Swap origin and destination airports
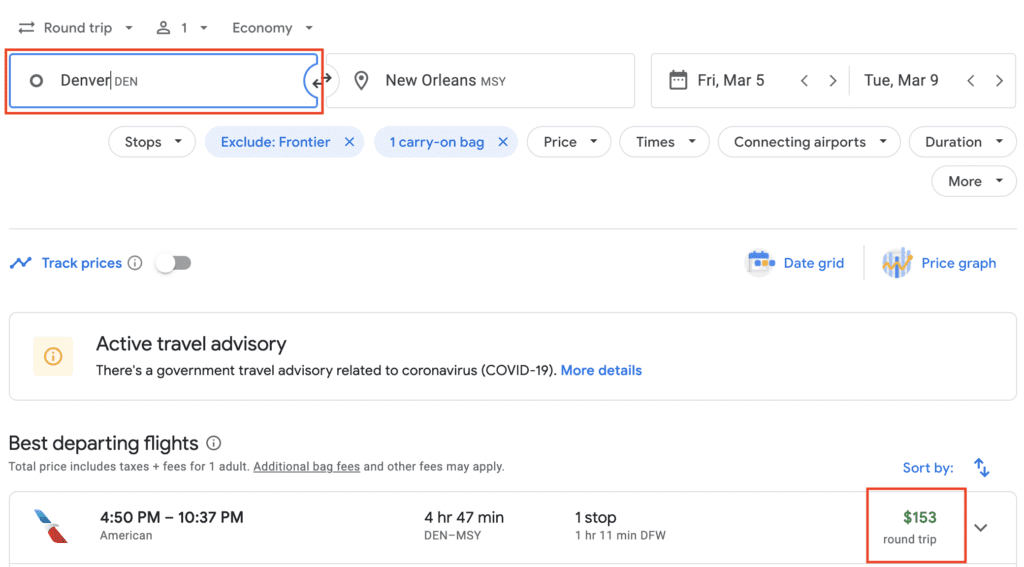The height and width of the screenshot is (567, 1024). point(322,80)
